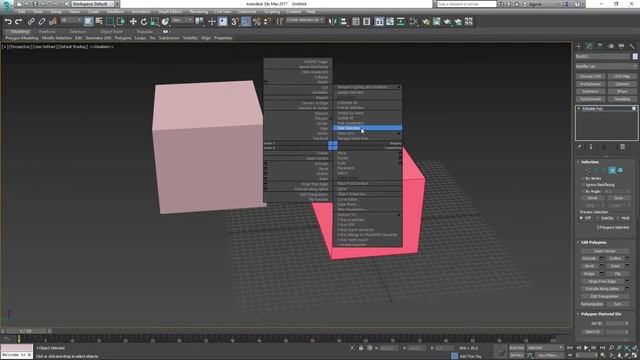Open the Selected key filter dropdown

pyautogui.click(x=544, y=348)
